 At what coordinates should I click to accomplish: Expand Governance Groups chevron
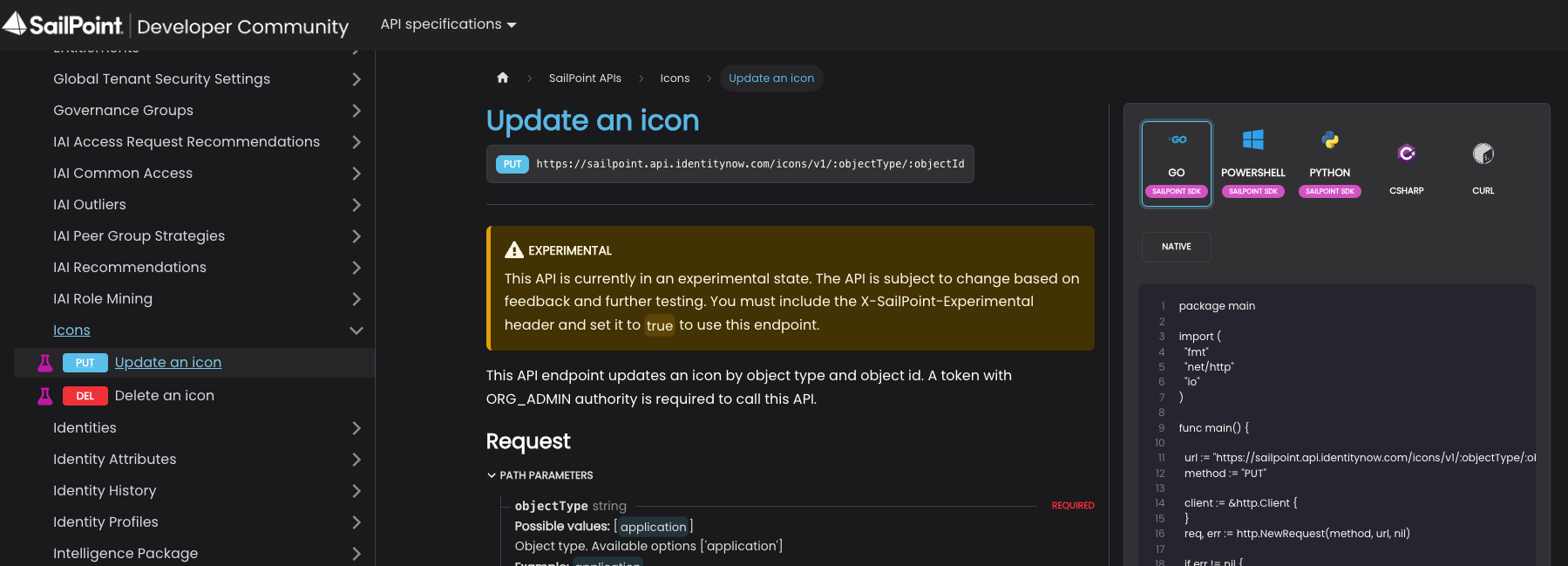coord(356,111)
